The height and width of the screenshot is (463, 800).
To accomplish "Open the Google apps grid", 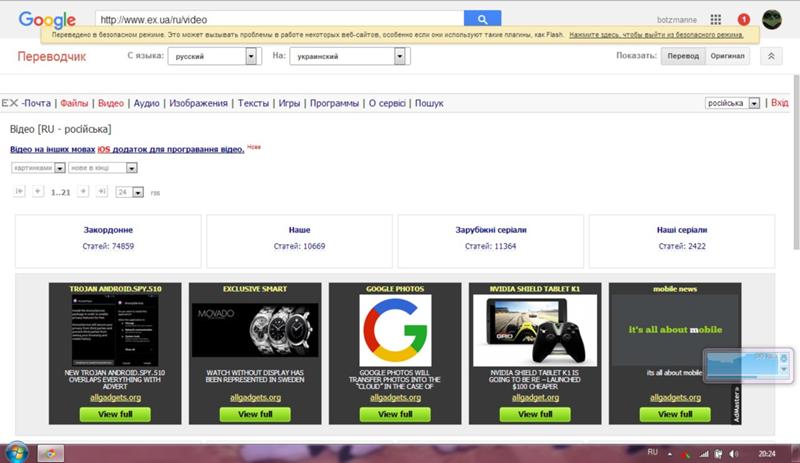I will [x=715, y=19].
